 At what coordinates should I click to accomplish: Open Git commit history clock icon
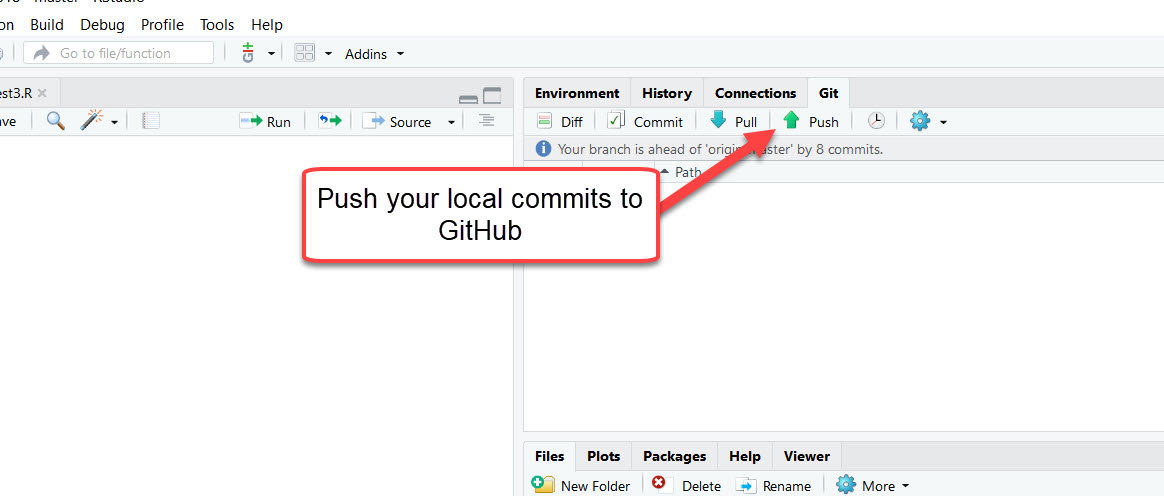point(876,121)
